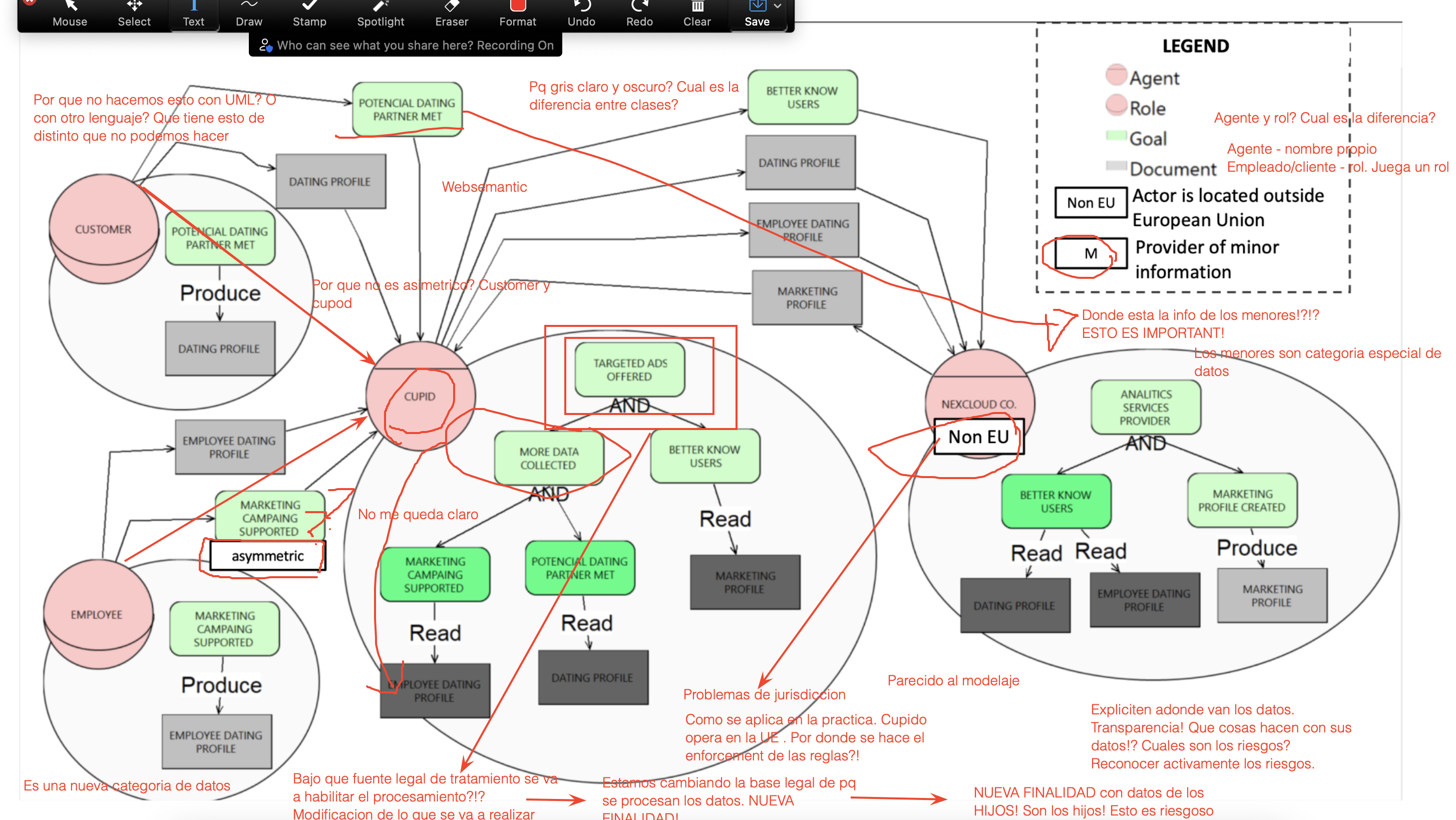Save the annotated screenshot
The image size is (1456, 820).
point(756,14)
